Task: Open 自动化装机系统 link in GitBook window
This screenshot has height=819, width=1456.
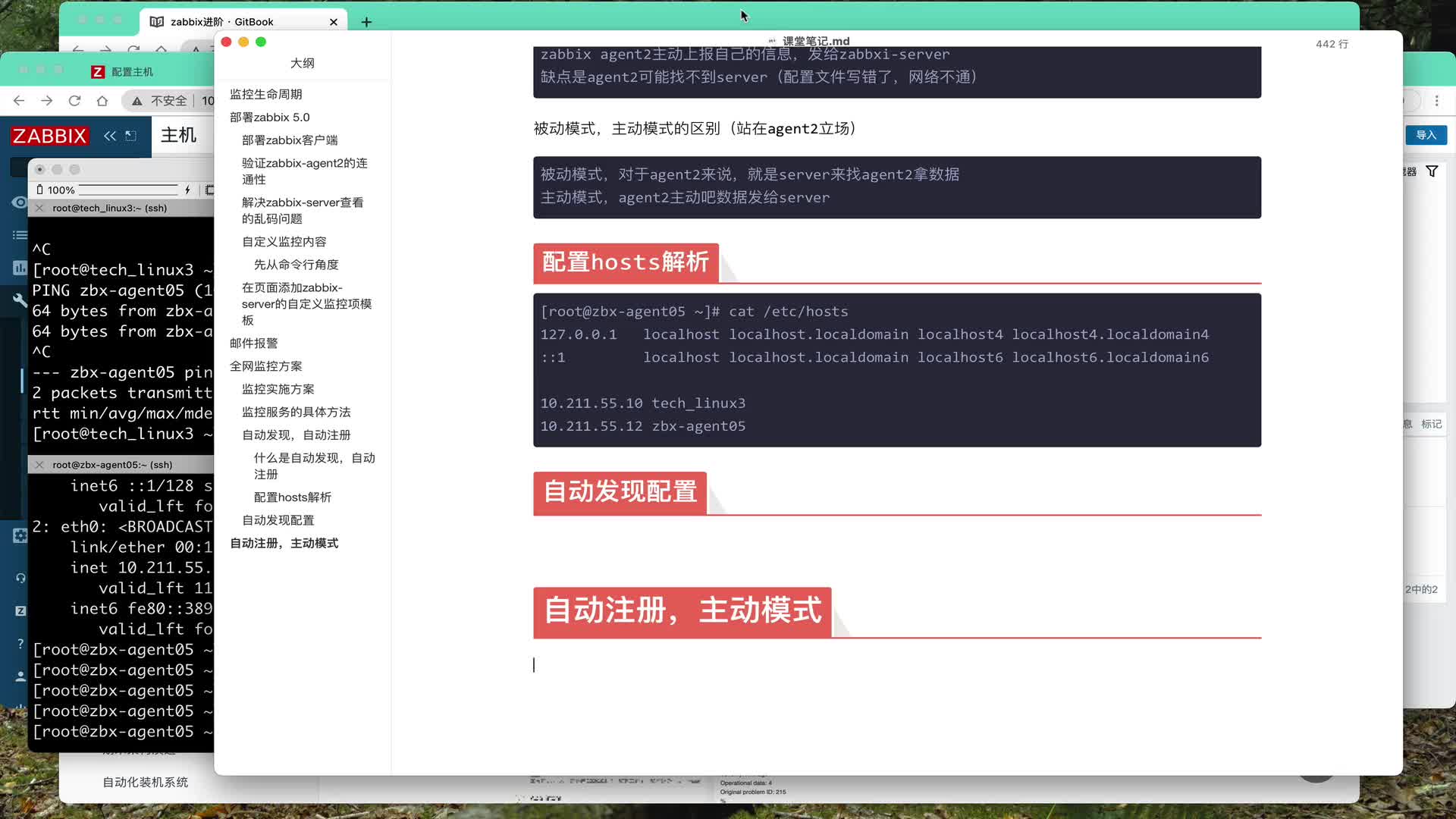Action: pyautogui.click(x=146, y=783)
